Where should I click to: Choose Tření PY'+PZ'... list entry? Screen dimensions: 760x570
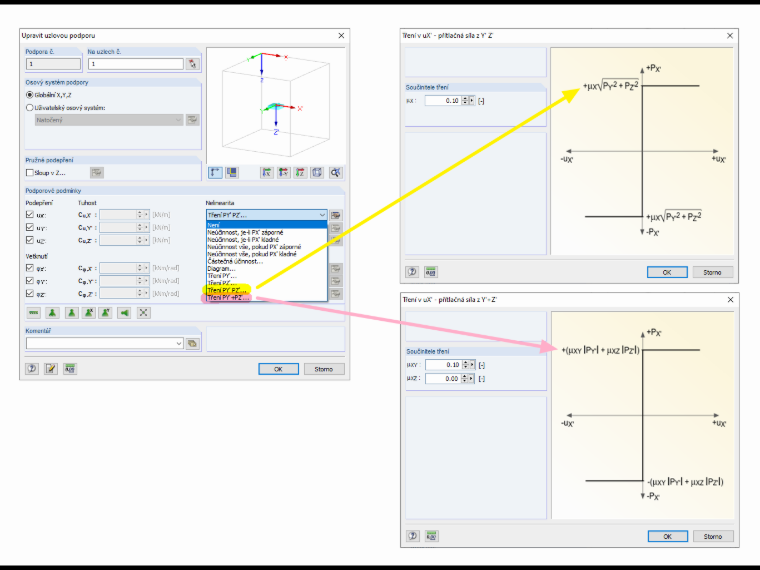(267, 298)
